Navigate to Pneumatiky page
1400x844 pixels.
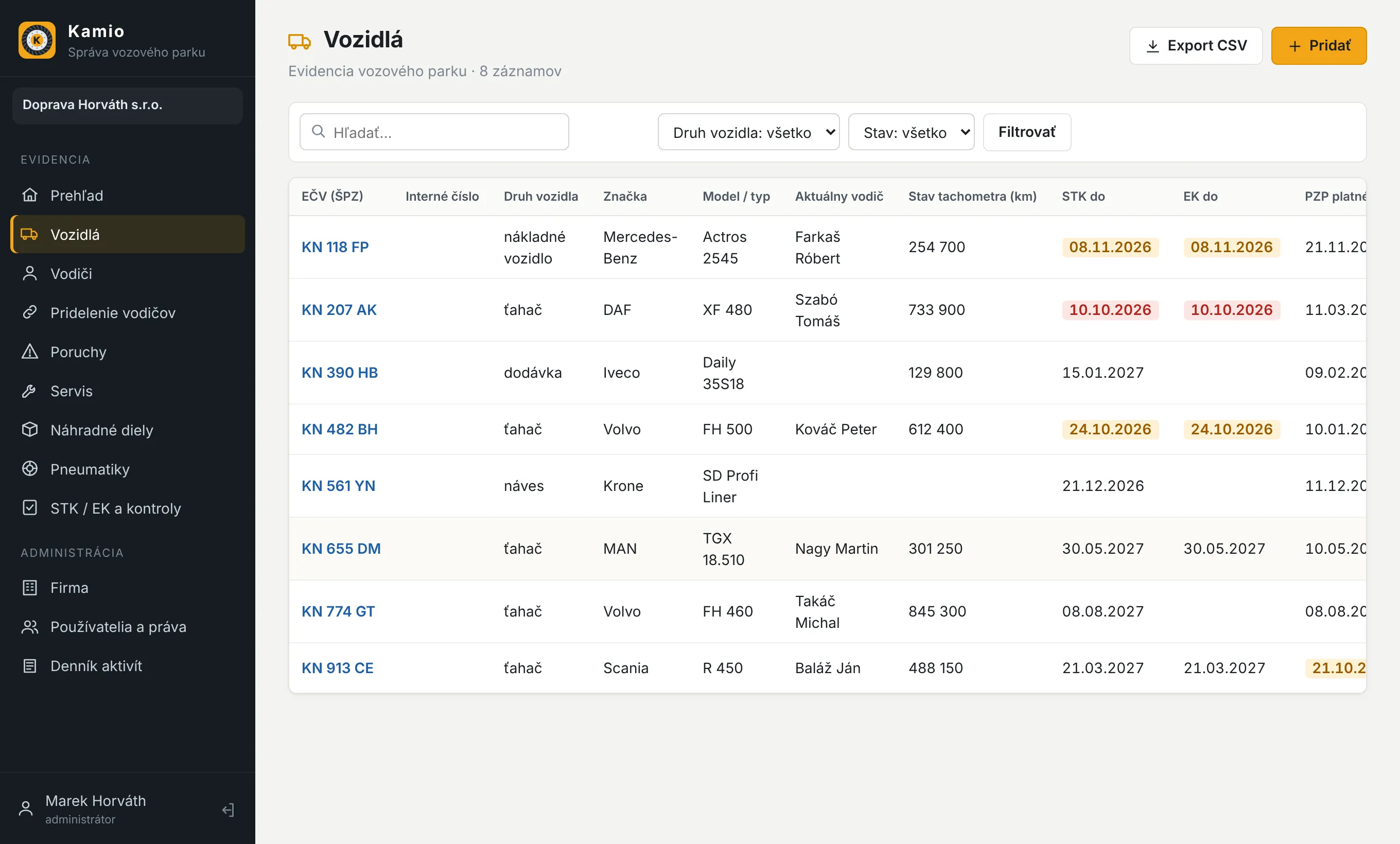click(128, 468)
